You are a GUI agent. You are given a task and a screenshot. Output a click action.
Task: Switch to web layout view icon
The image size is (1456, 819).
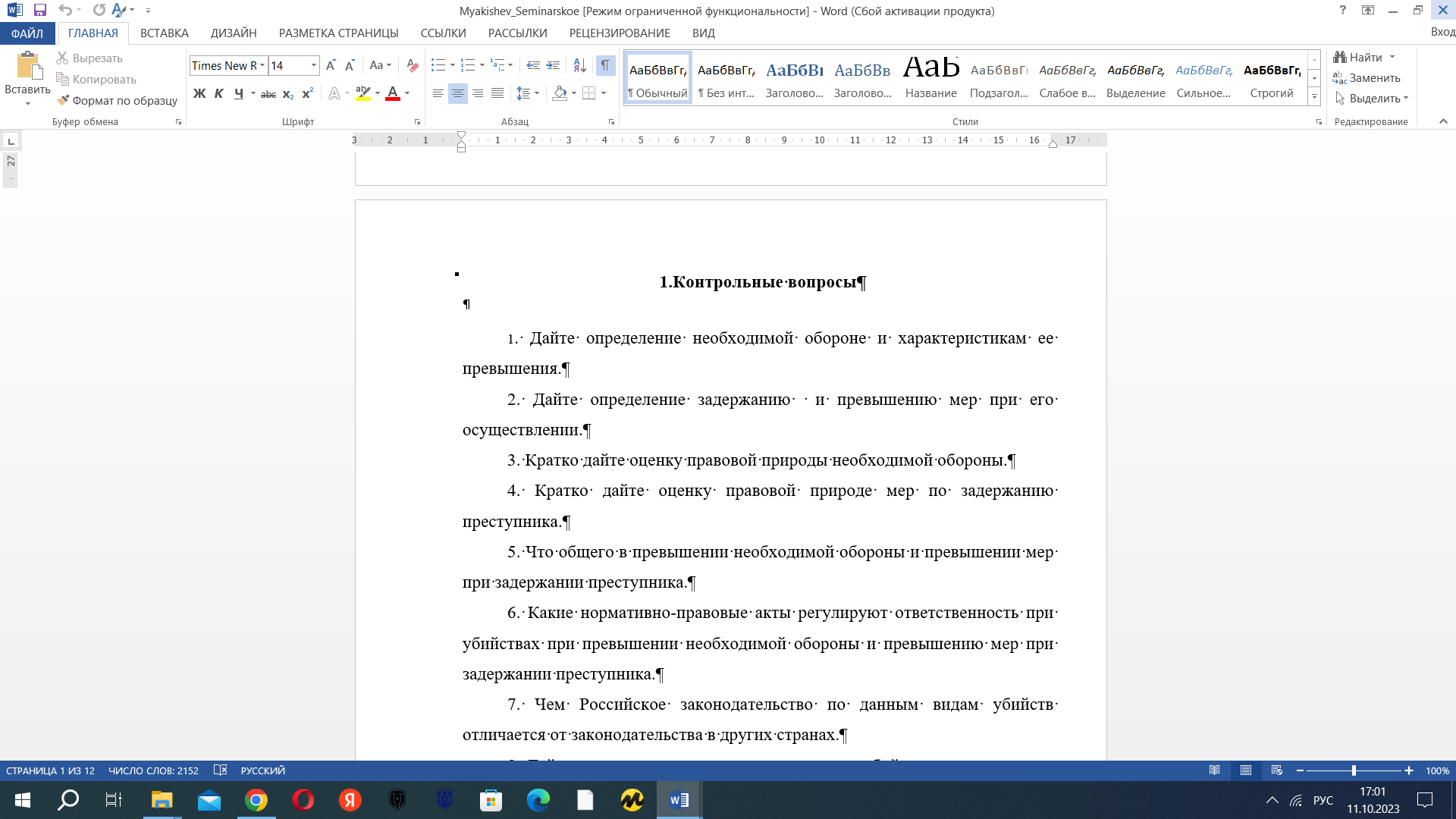coord(1276,770)
